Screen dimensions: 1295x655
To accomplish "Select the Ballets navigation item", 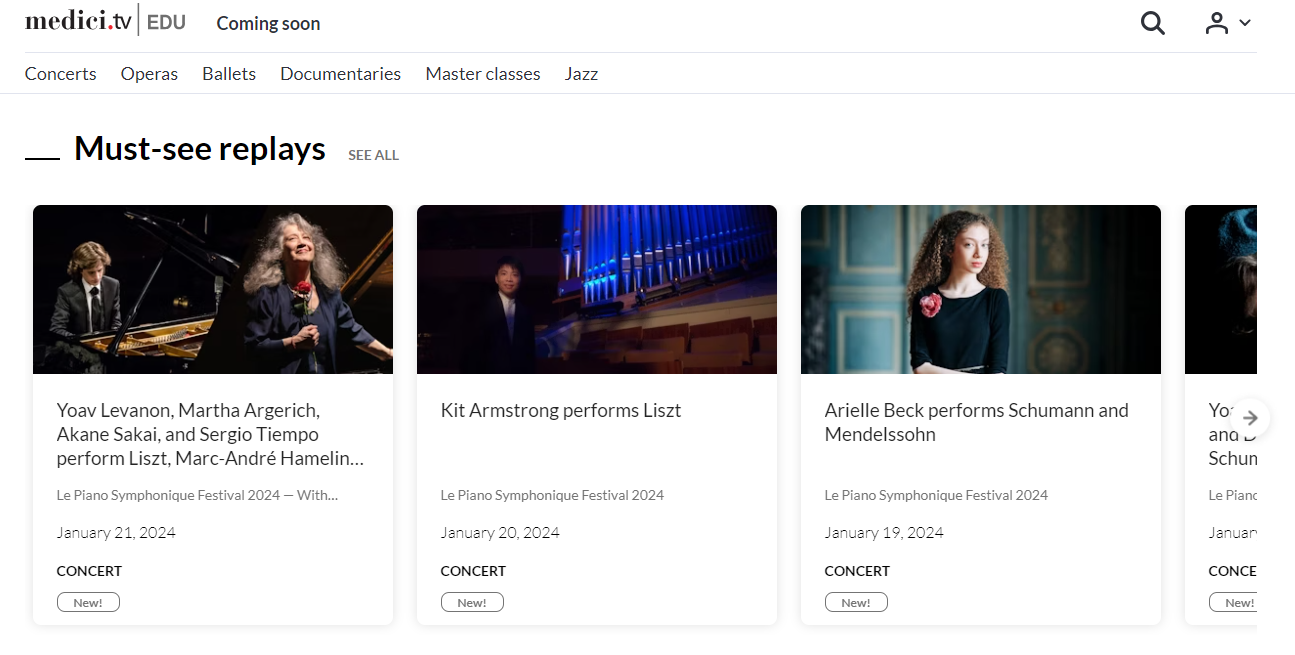I will click(228, 73).
